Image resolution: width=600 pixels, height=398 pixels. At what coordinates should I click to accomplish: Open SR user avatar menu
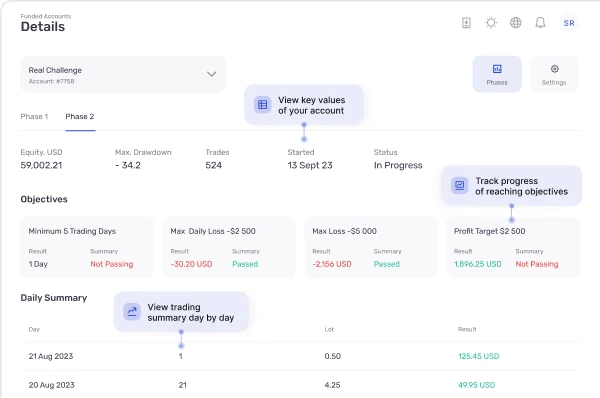[x=569, y=23]
